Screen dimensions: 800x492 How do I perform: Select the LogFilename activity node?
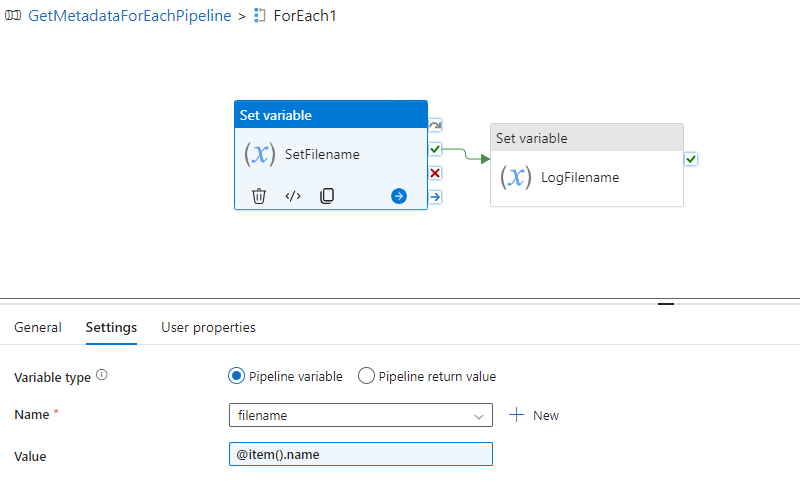click(x=587, y=165)
